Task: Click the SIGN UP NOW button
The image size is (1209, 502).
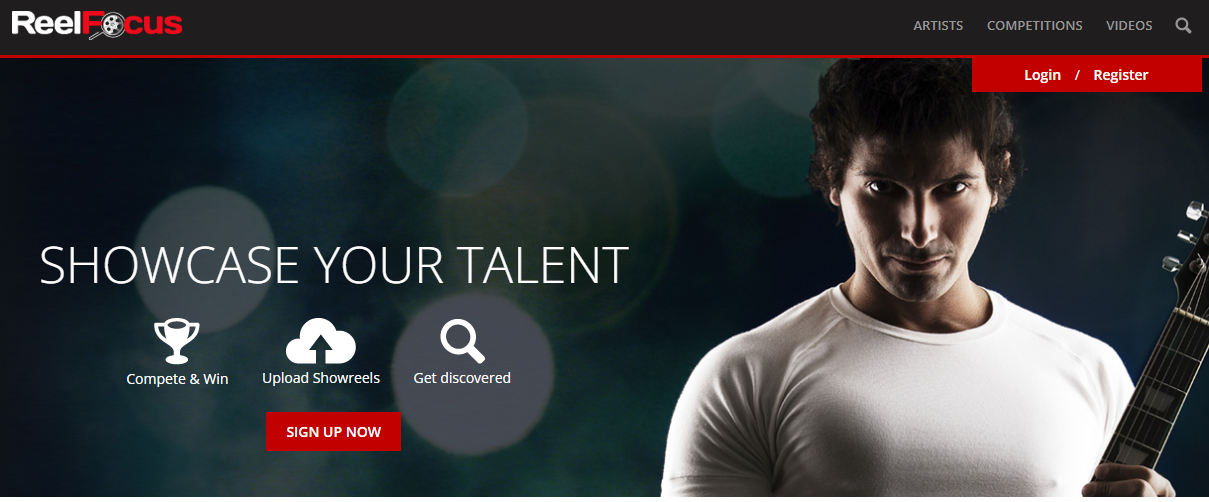Action: [x=333, y=432]
